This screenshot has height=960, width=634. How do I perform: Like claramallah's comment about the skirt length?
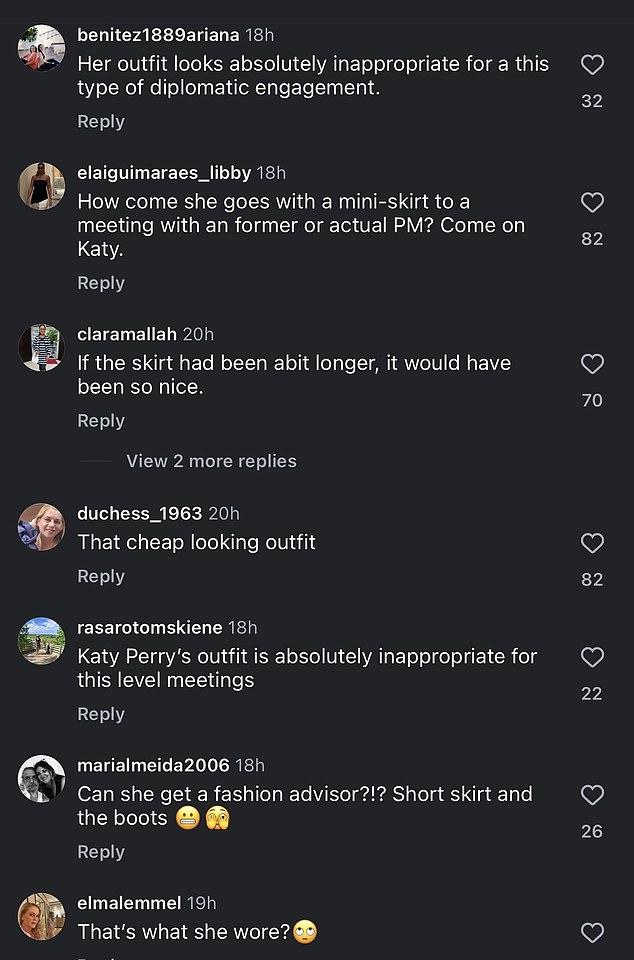coord(592,364)
